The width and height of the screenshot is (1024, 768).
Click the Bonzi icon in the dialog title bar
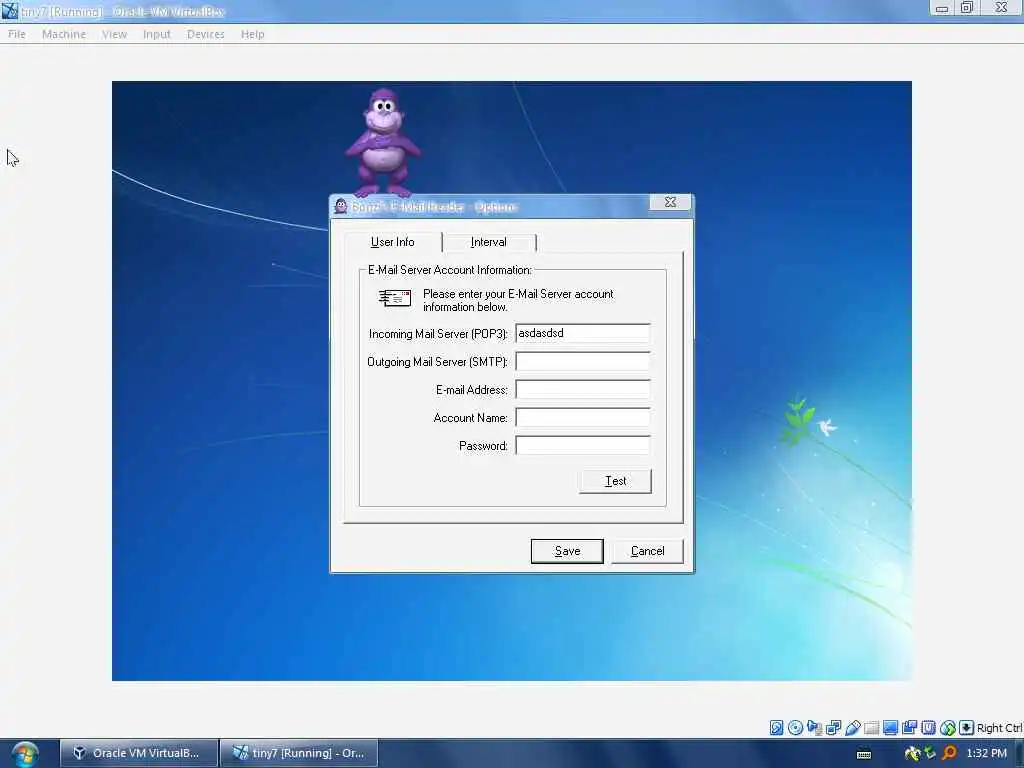[340, 206]
